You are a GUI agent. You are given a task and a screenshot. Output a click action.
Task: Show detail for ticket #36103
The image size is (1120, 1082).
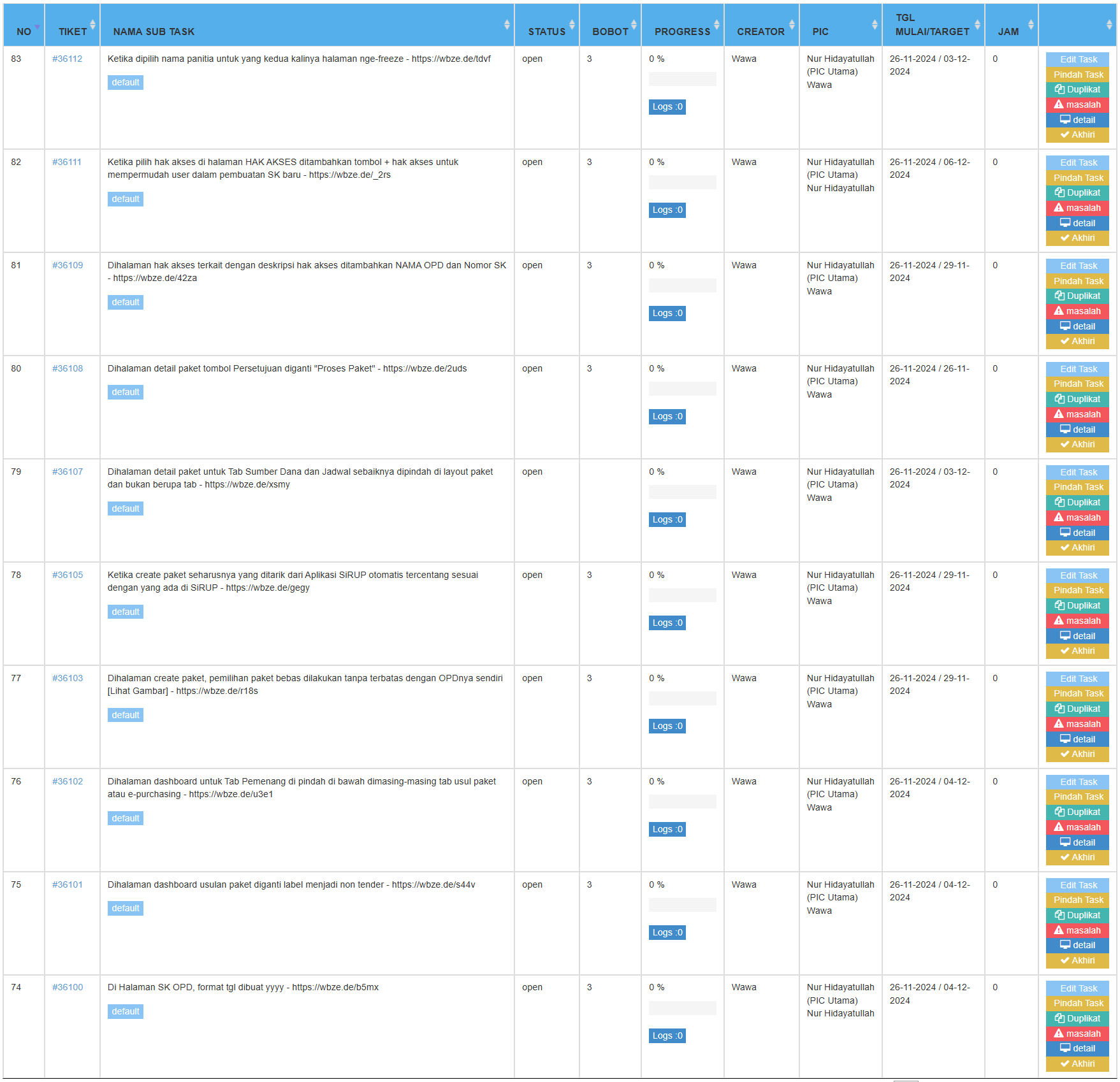(1077, 739)
